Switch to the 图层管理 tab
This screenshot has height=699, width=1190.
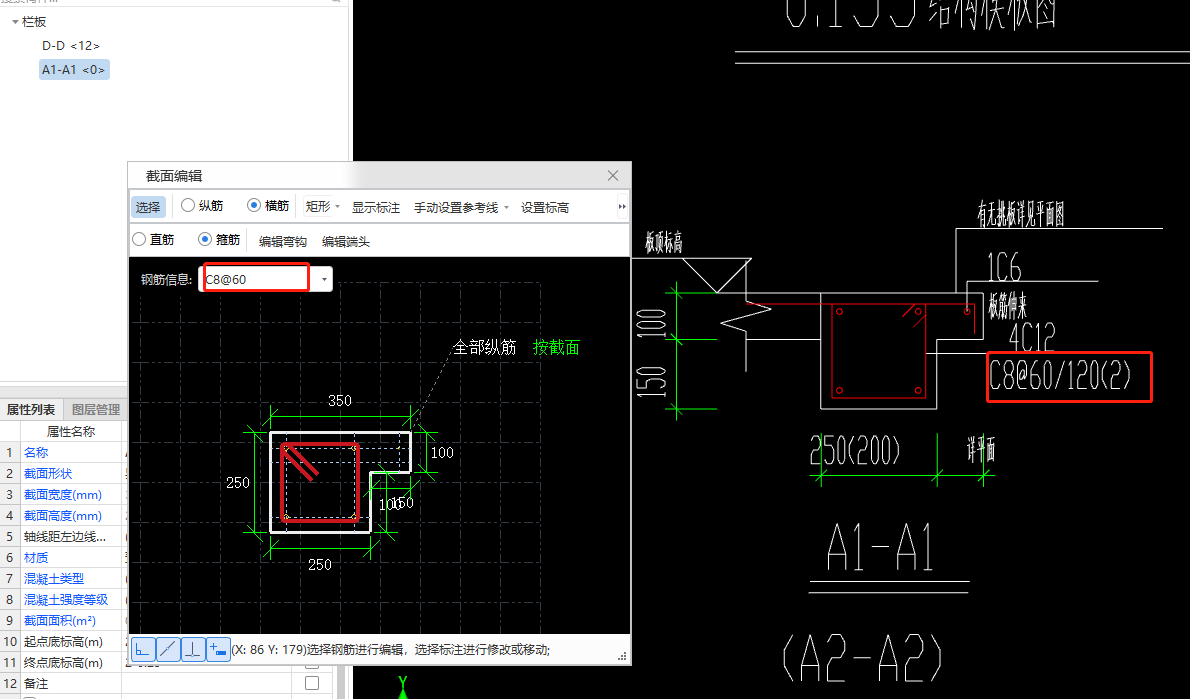tap(96, 410)
